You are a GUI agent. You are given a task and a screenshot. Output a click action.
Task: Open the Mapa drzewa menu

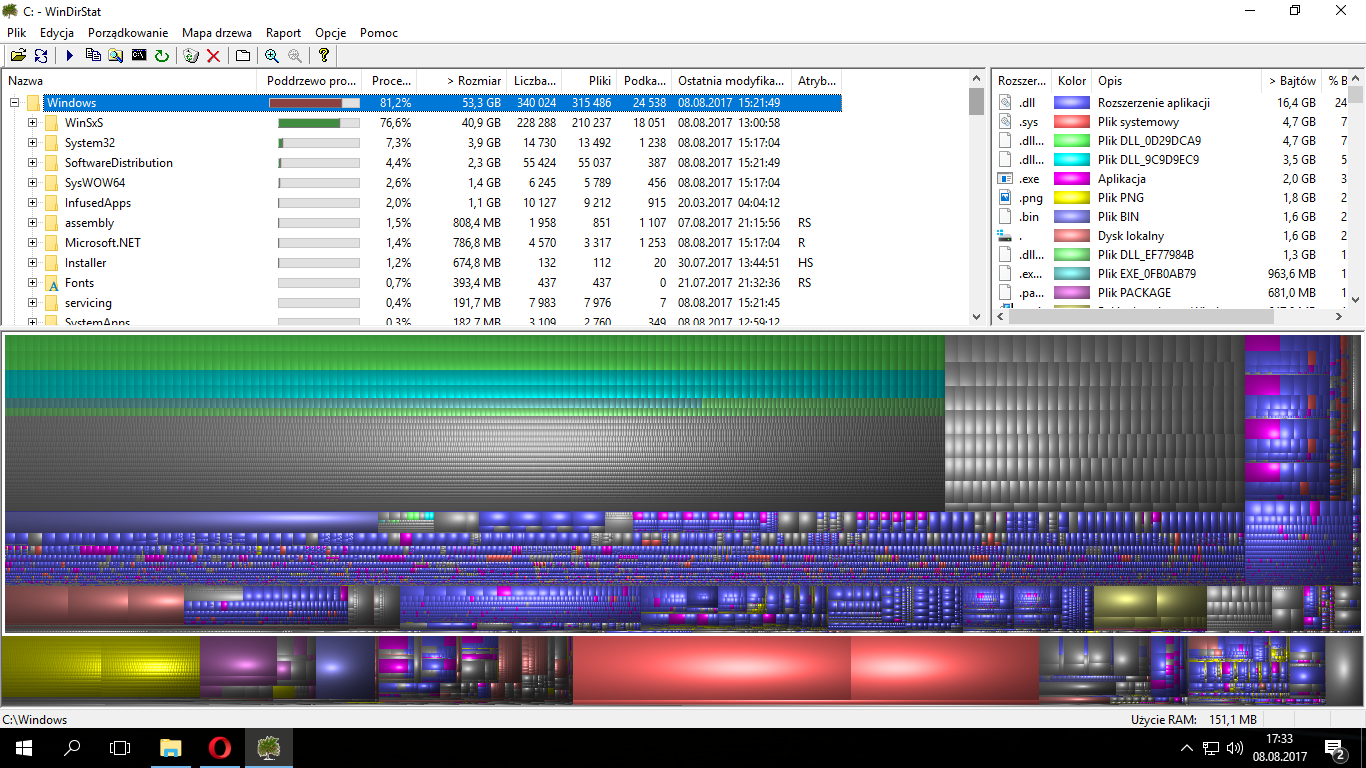(x=217, y=33)
